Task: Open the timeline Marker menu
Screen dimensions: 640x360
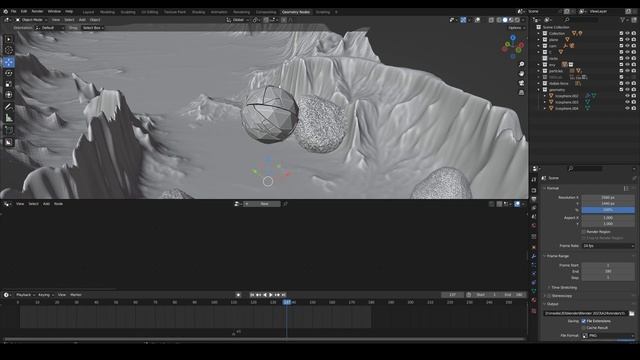Action: 76,295
